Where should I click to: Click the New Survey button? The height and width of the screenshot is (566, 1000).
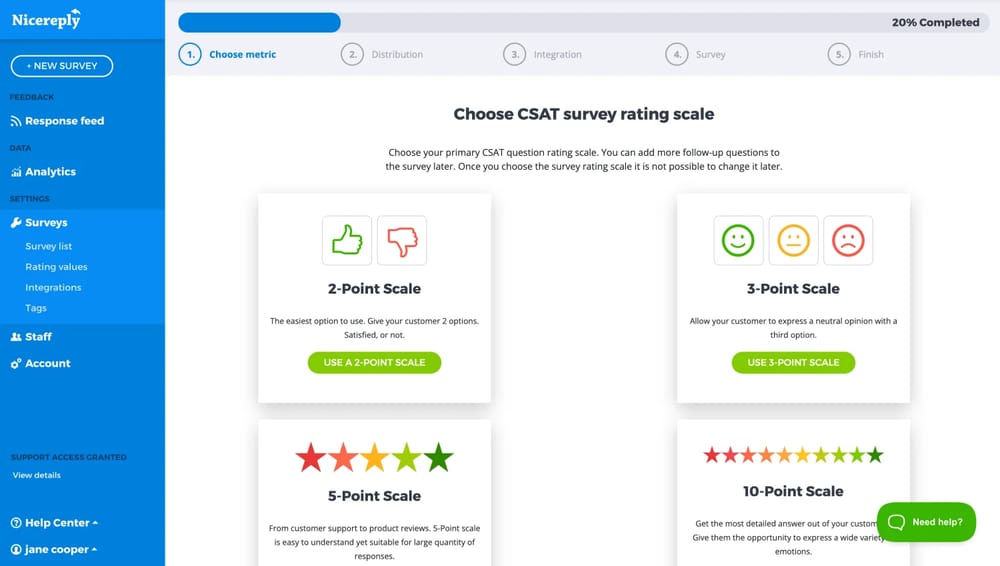pos(62,66)
